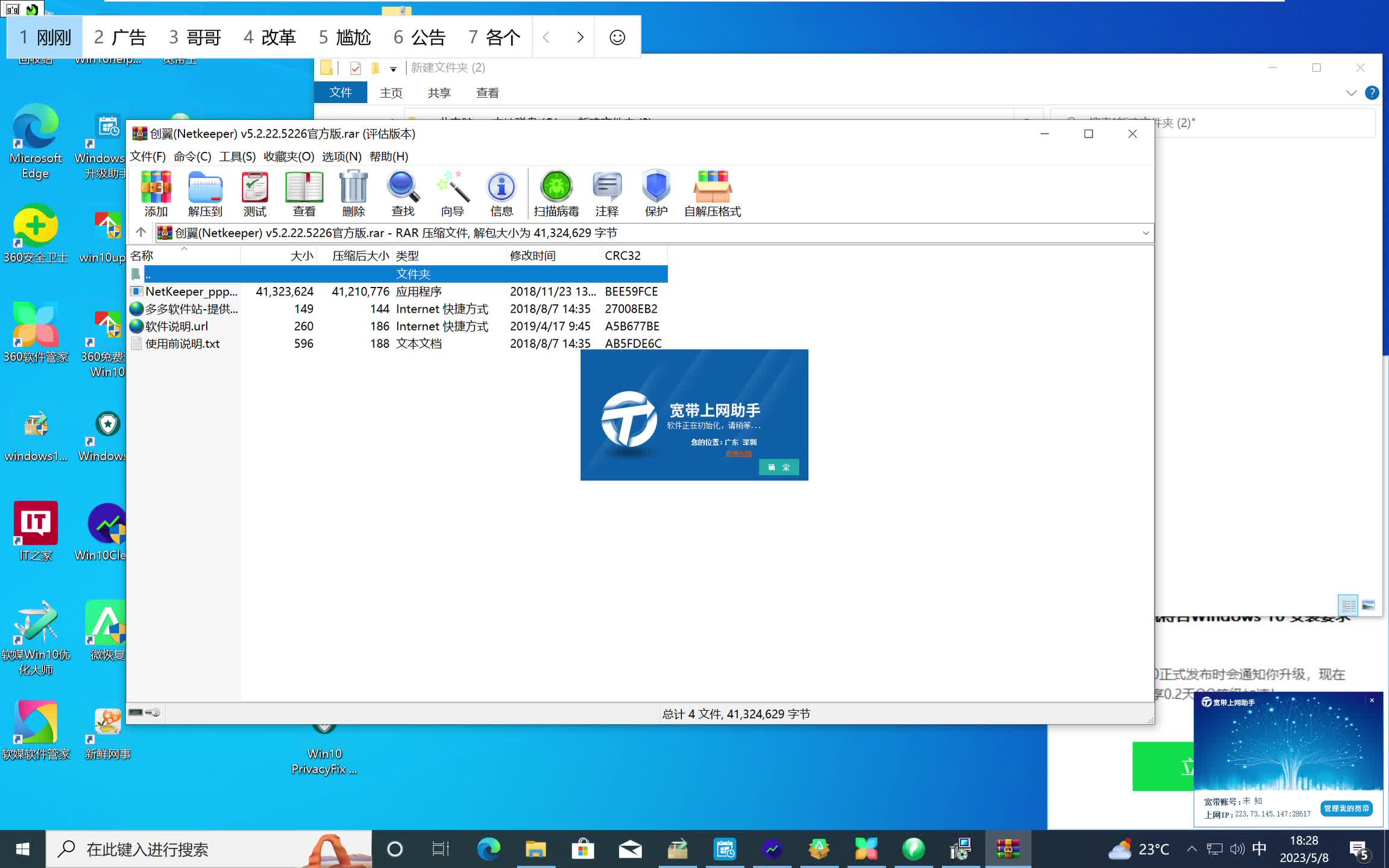
Task: Click the Virus Scan (扫描病毒) icon
Action: pyautogui.click(x=556, y=193)
